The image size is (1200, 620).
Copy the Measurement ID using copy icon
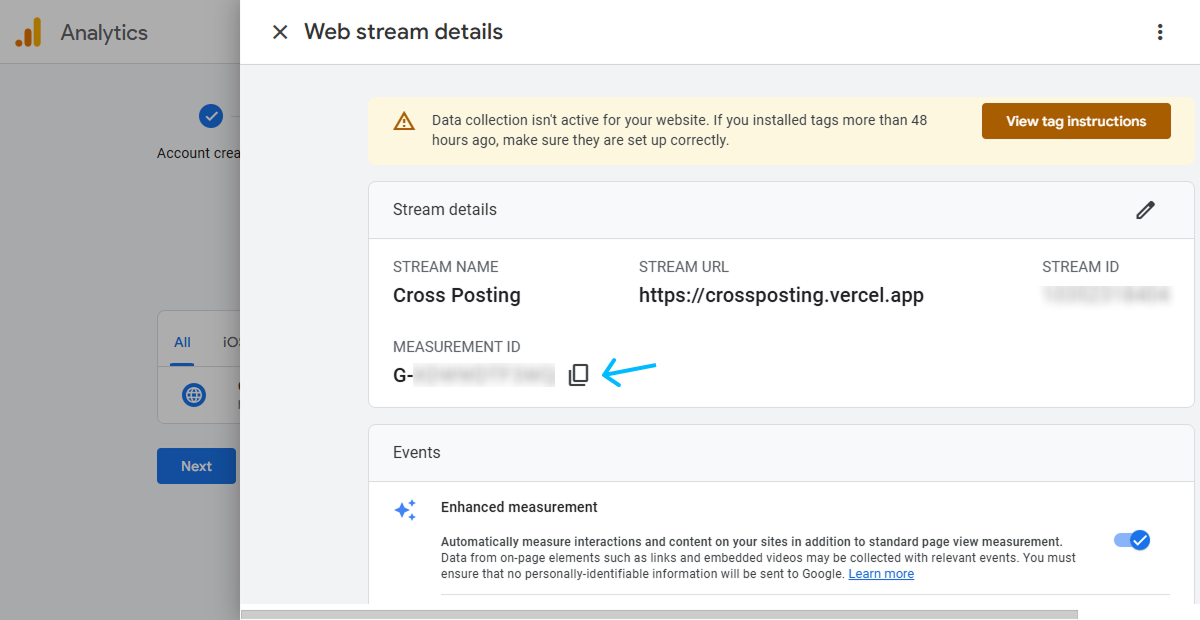click(578, 374)
